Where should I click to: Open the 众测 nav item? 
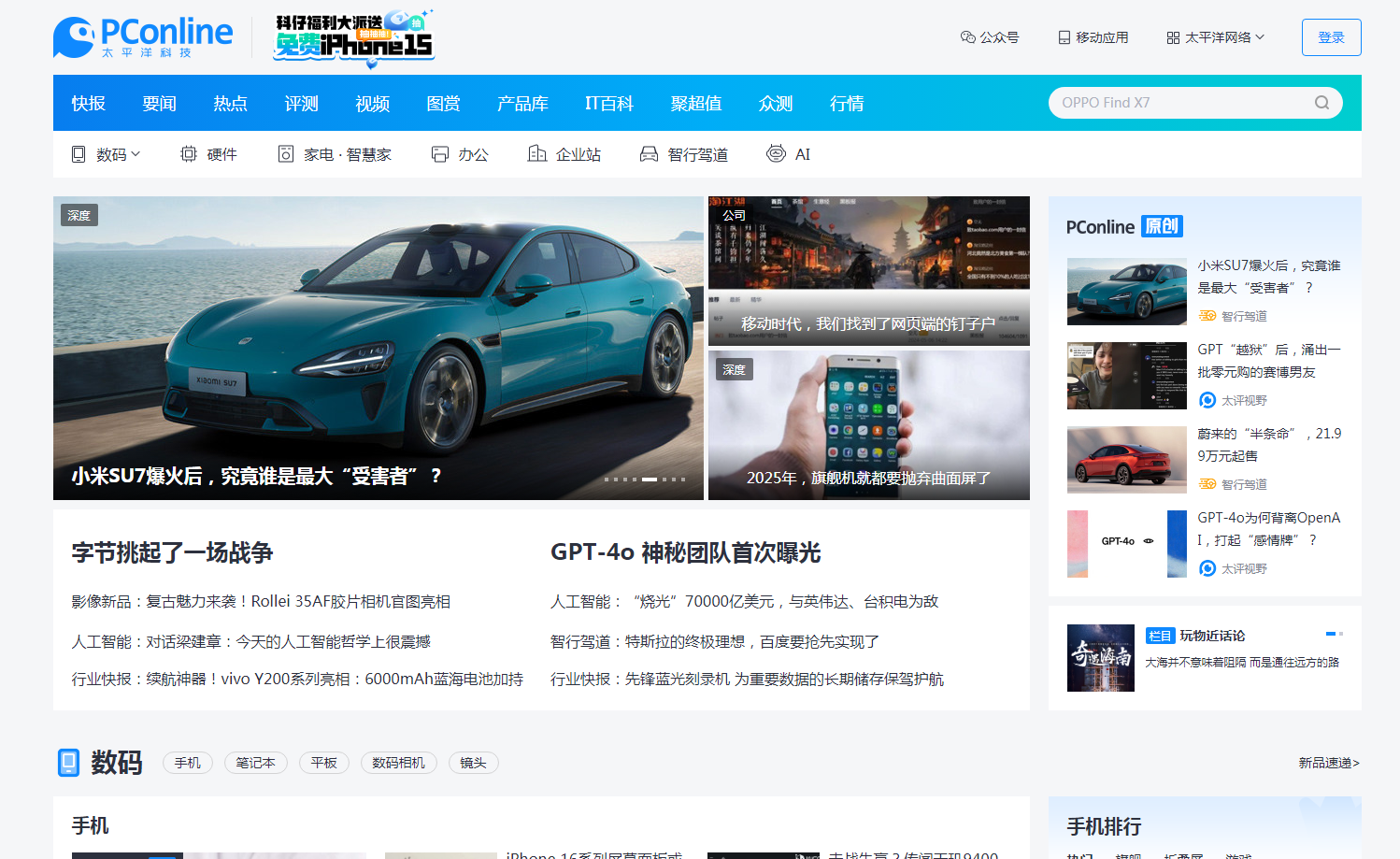pyautogui.click(x=776, y=103)
